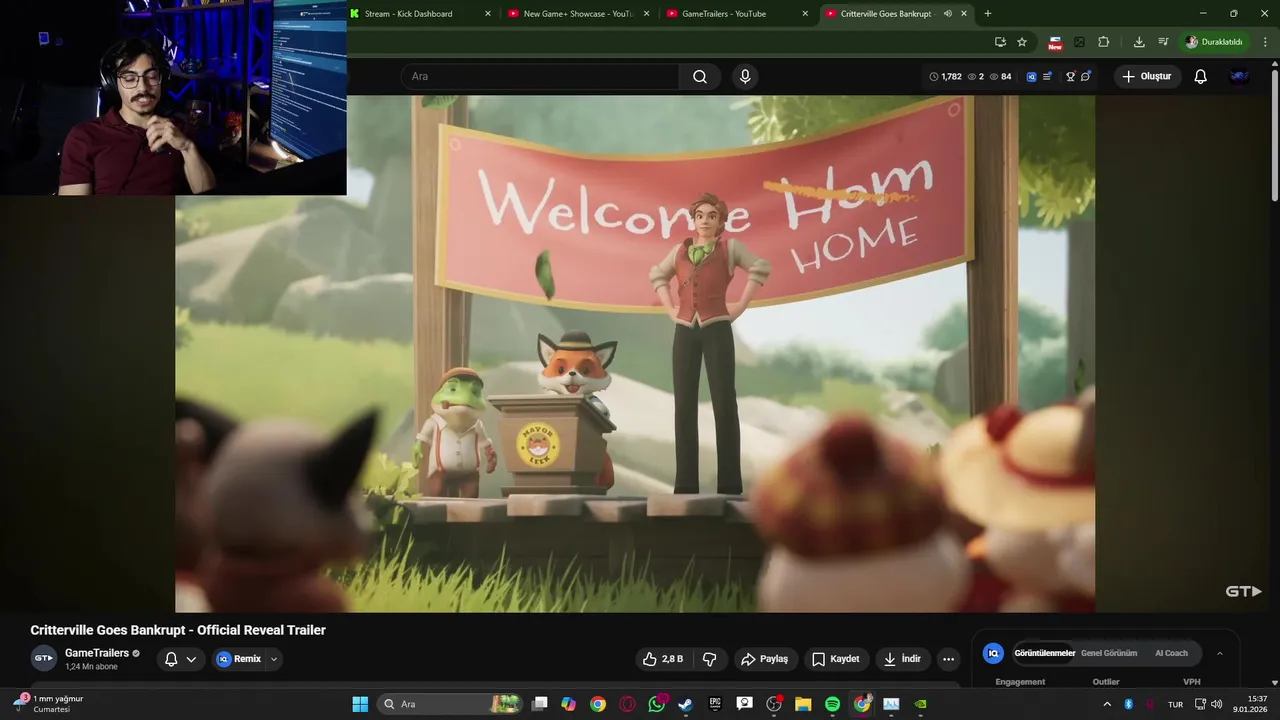Switch to the New Game+ Showcase tab
The width and height of the screenshot is (1280, 720).
(580, 14)
